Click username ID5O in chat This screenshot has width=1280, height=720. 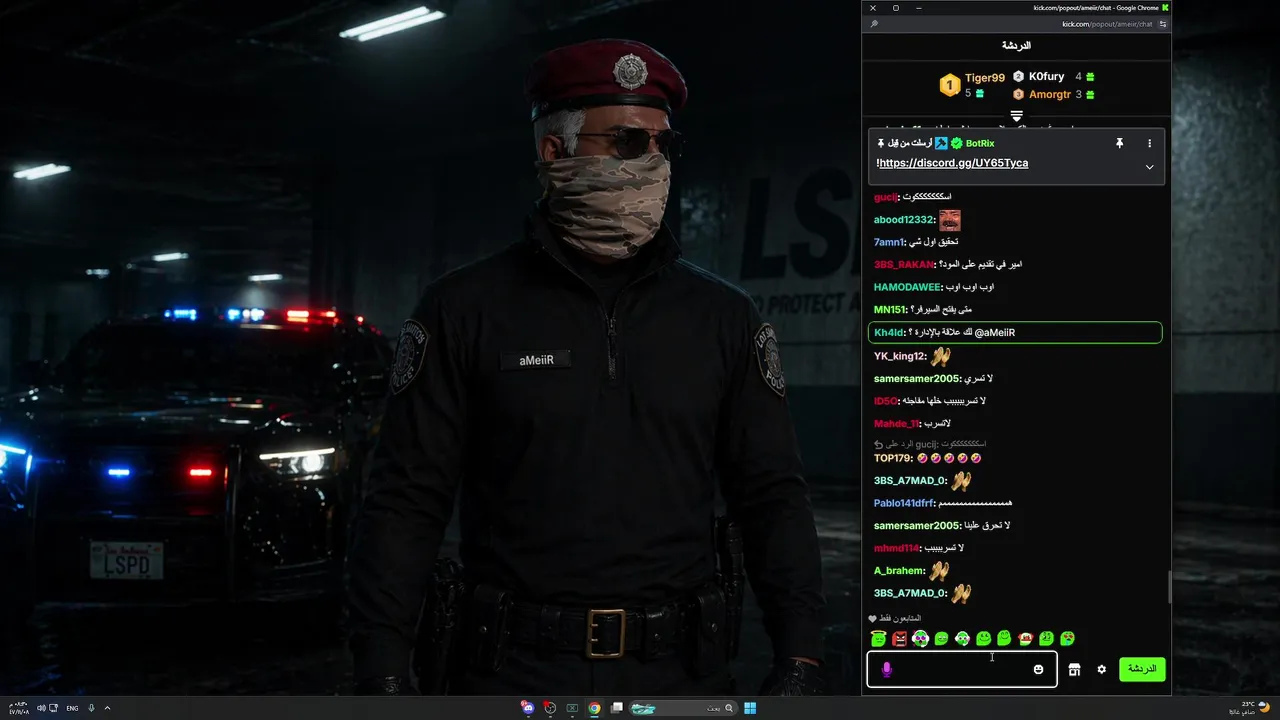886,401
